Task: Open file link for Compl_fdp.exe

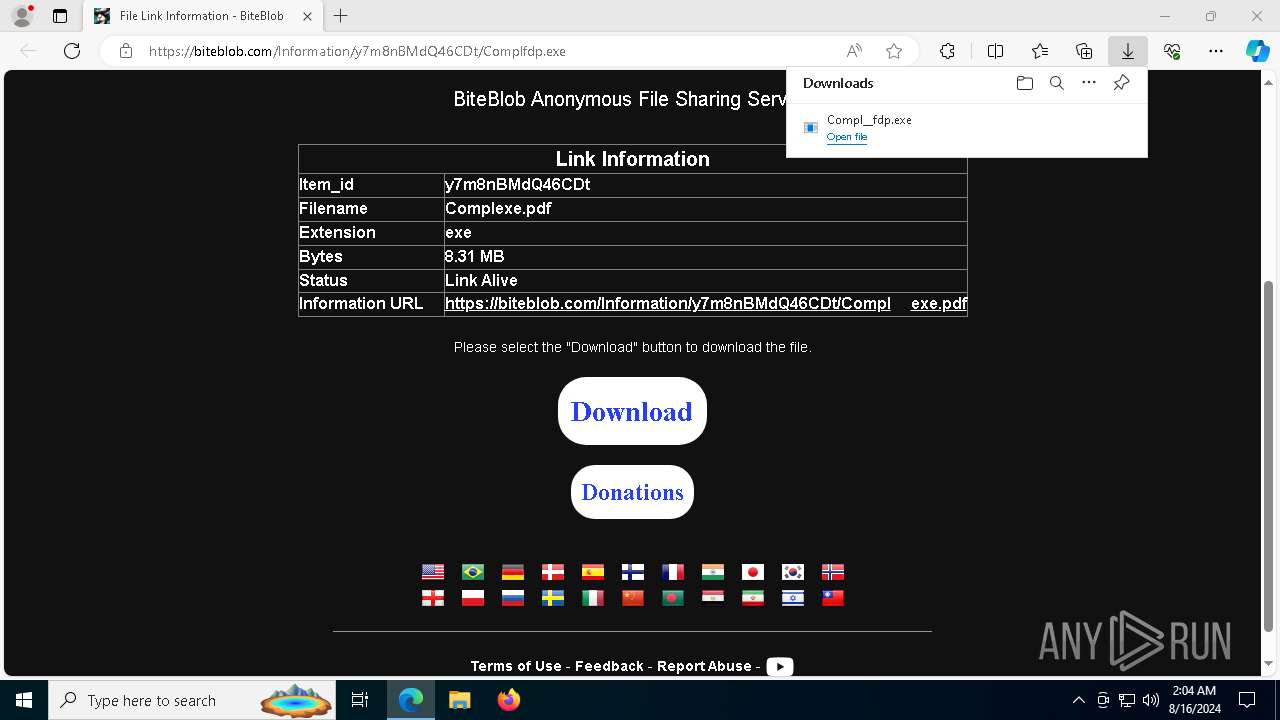Action: point(847,137)
